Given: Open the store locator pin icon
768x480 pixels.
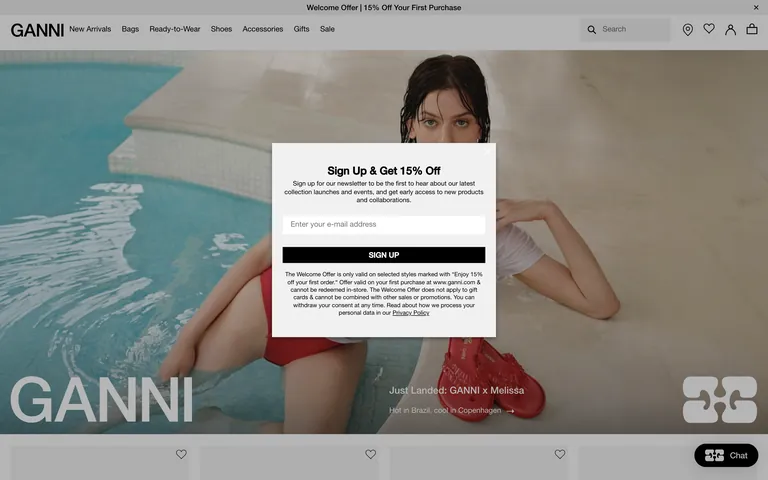Looking at the screenshot, I should (x=688, y=30).
